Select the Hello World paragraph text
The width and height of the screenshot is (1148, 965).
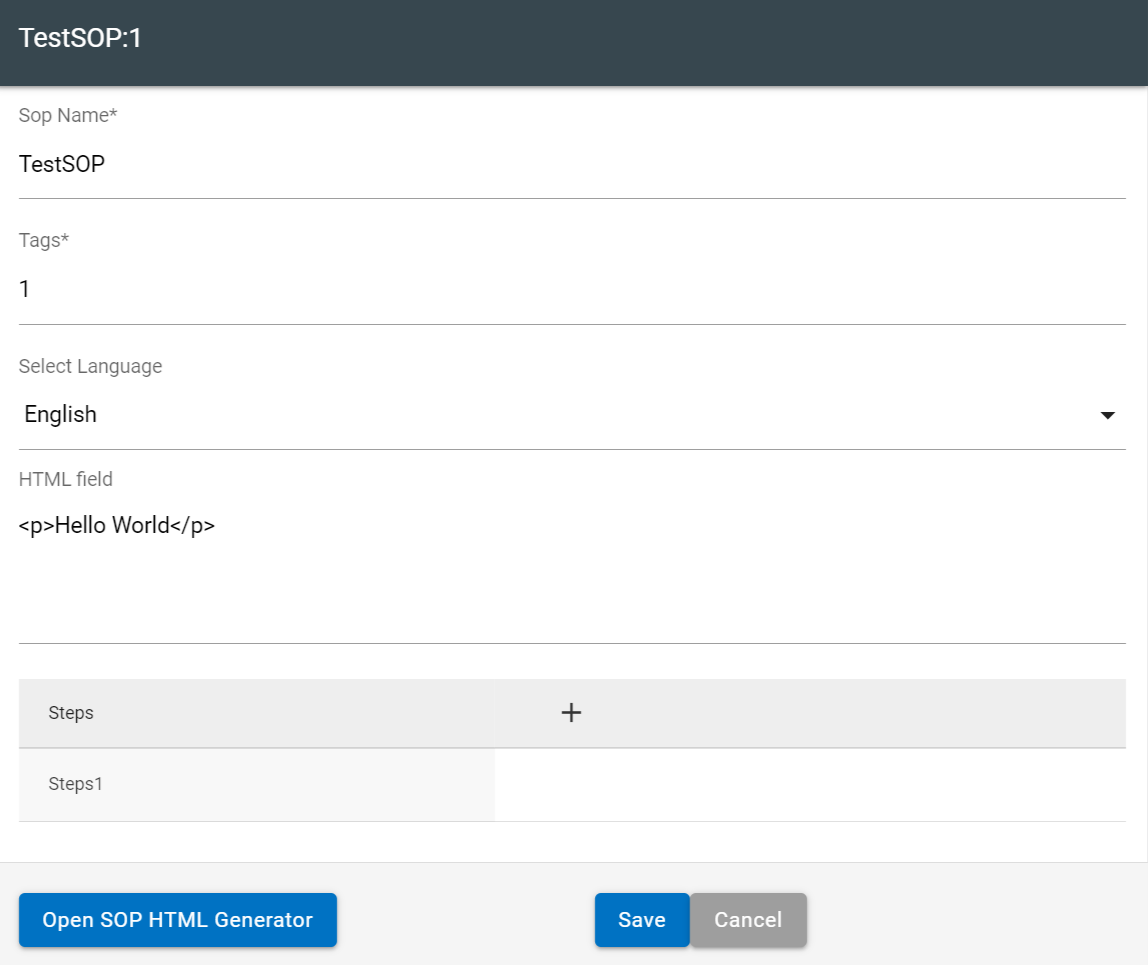tap(116, 525)
